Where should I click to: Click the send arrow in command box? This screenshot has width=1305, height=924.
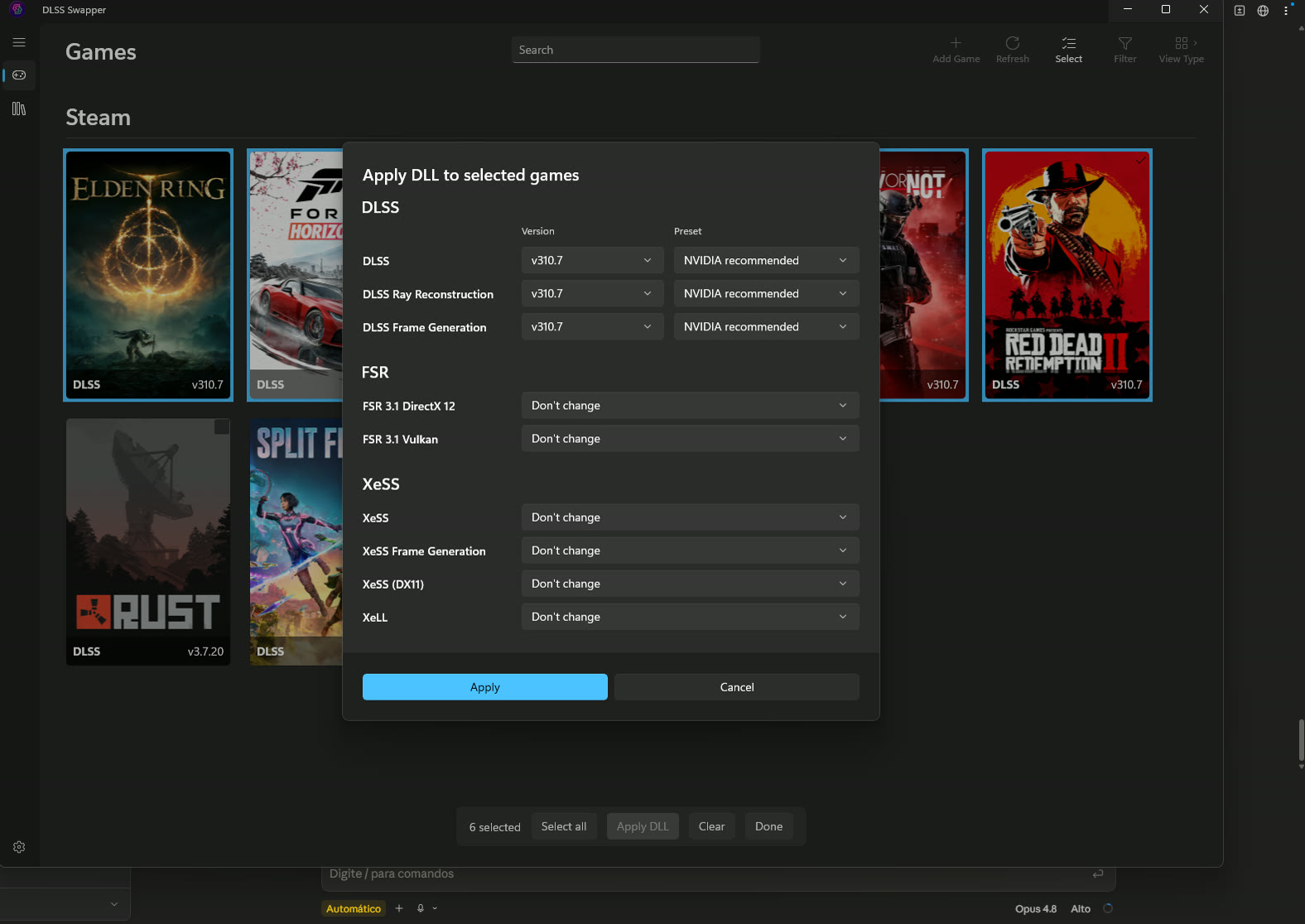(x=1098, y=873)
